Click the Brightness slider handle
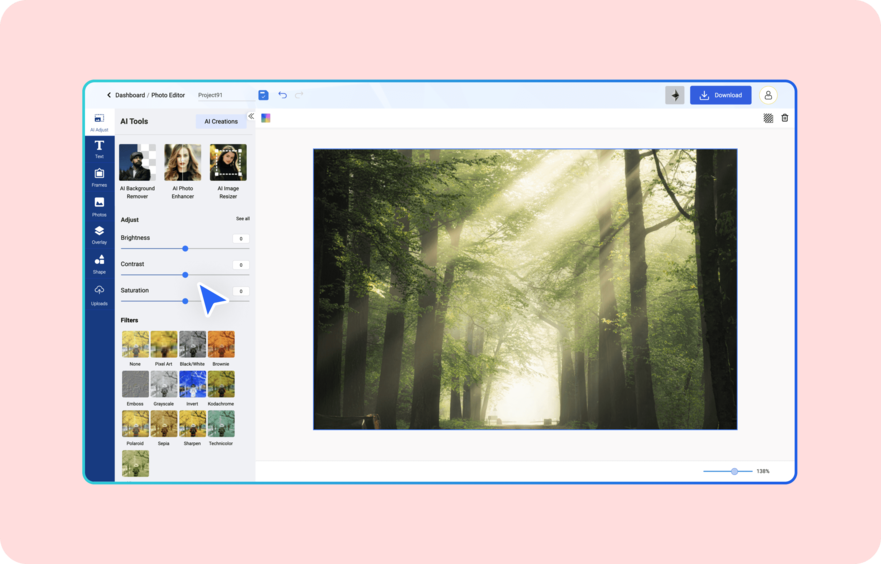 pos(185,248)
